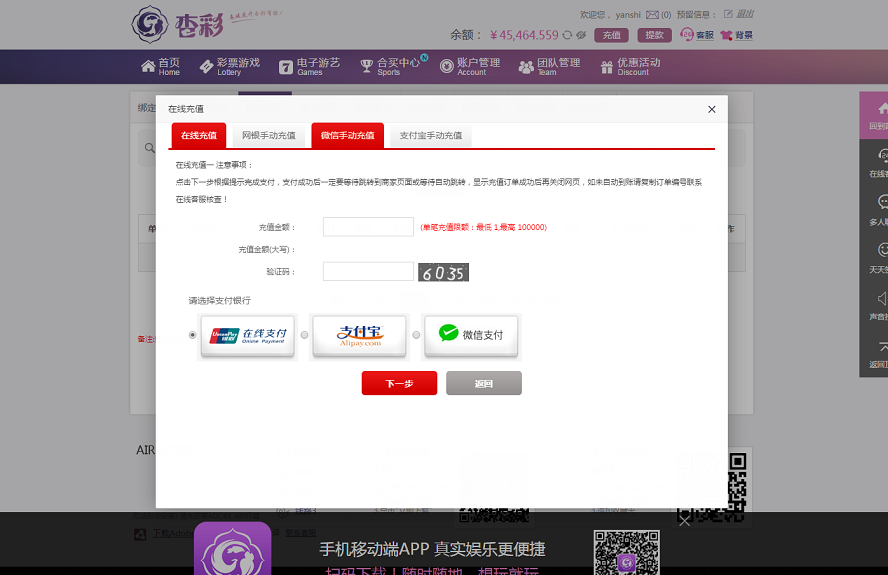
Task: Switch to 支付宝手动充值 tab
Action: click(x=430, y=135)
